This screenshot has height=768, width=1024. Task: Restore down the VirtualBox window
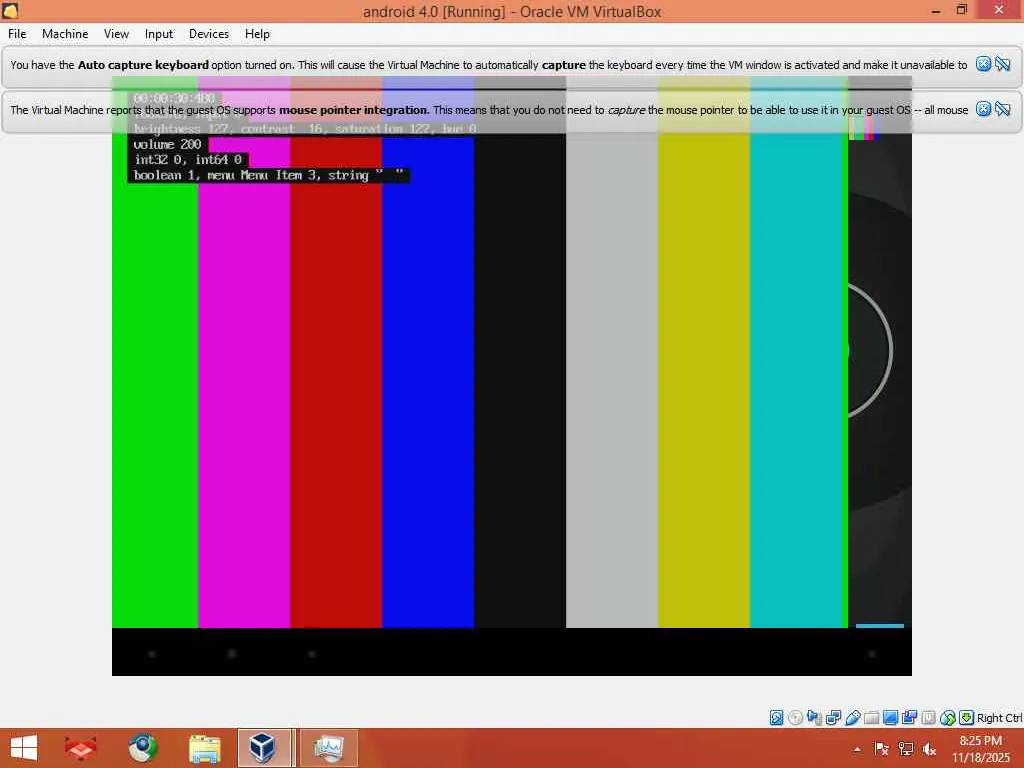[x=961, y=10]
